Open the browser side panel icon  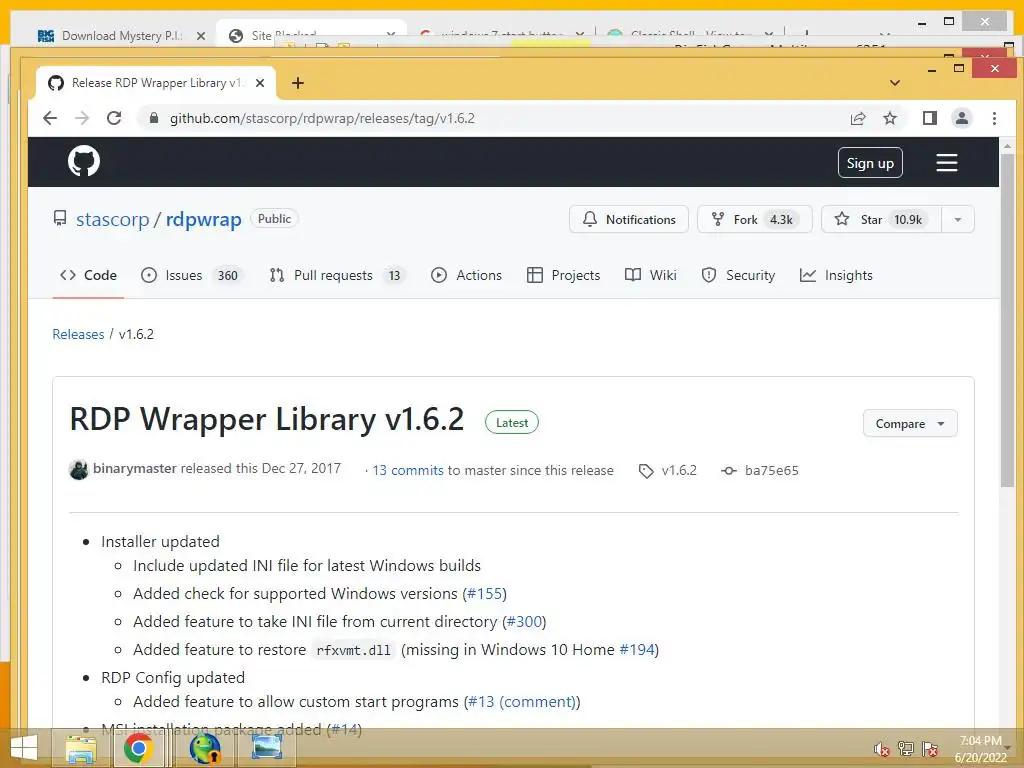click(929, 118)
